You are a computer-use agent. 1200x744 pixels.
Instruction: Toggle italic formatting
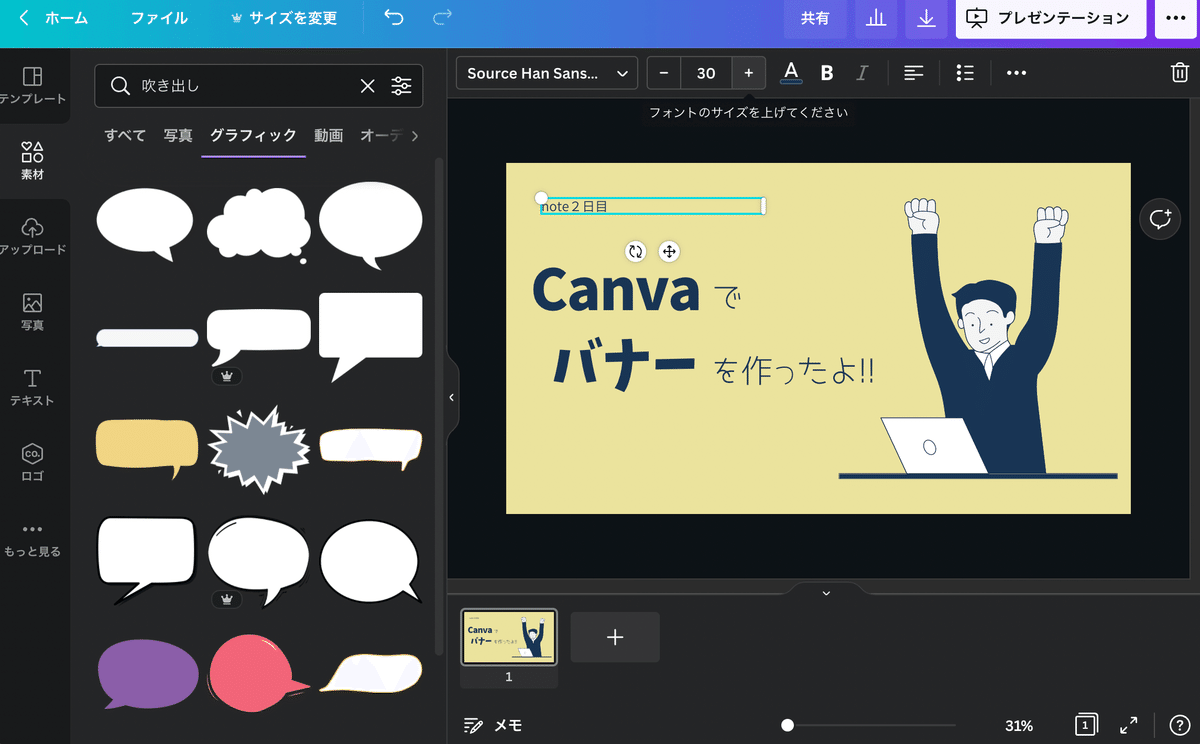point(861,73)
